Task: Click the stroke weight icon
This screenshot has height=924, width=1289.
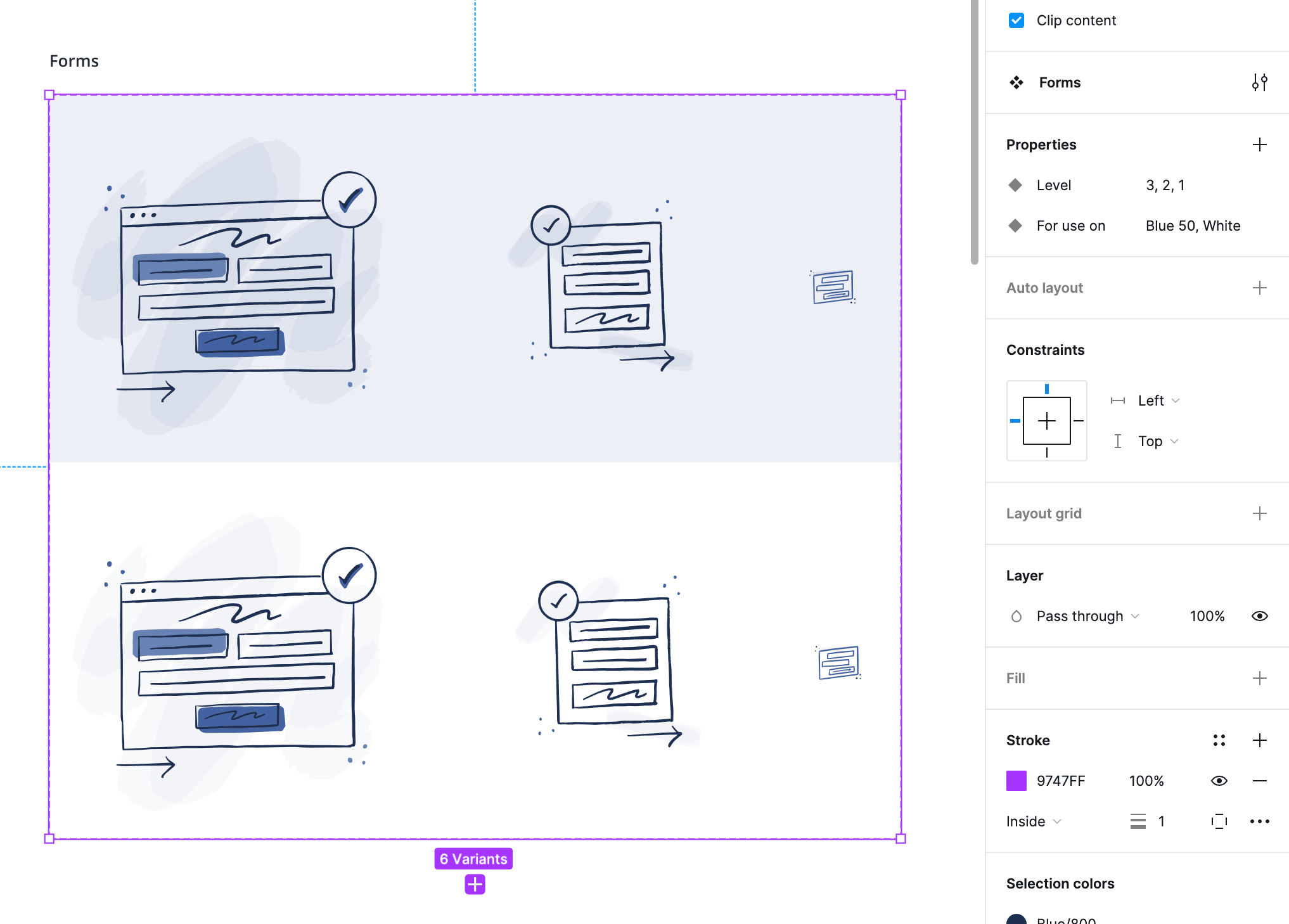Action: point(1138,821)
